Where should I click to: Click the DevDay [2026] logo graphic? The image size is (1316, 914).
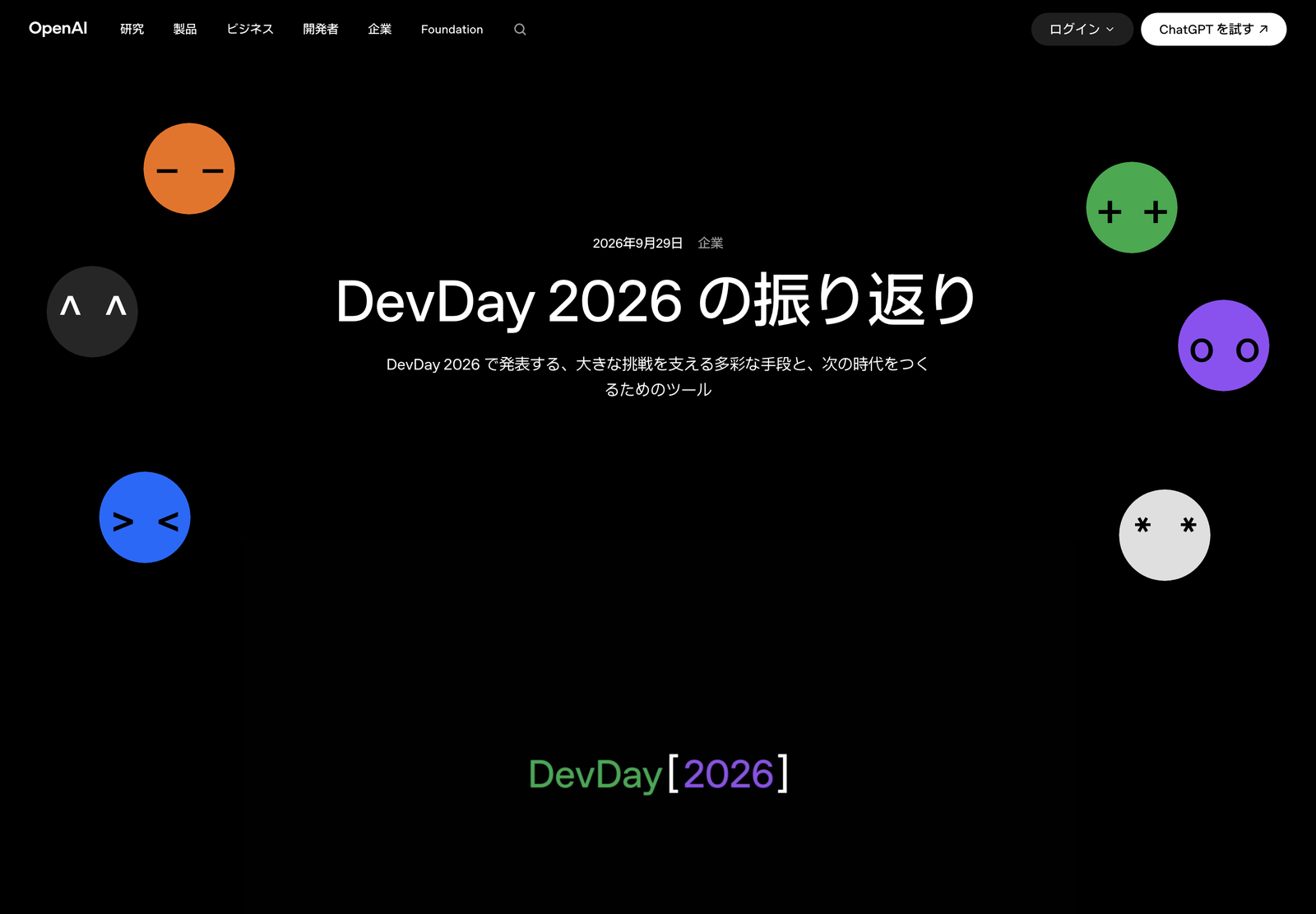[658, 773]
